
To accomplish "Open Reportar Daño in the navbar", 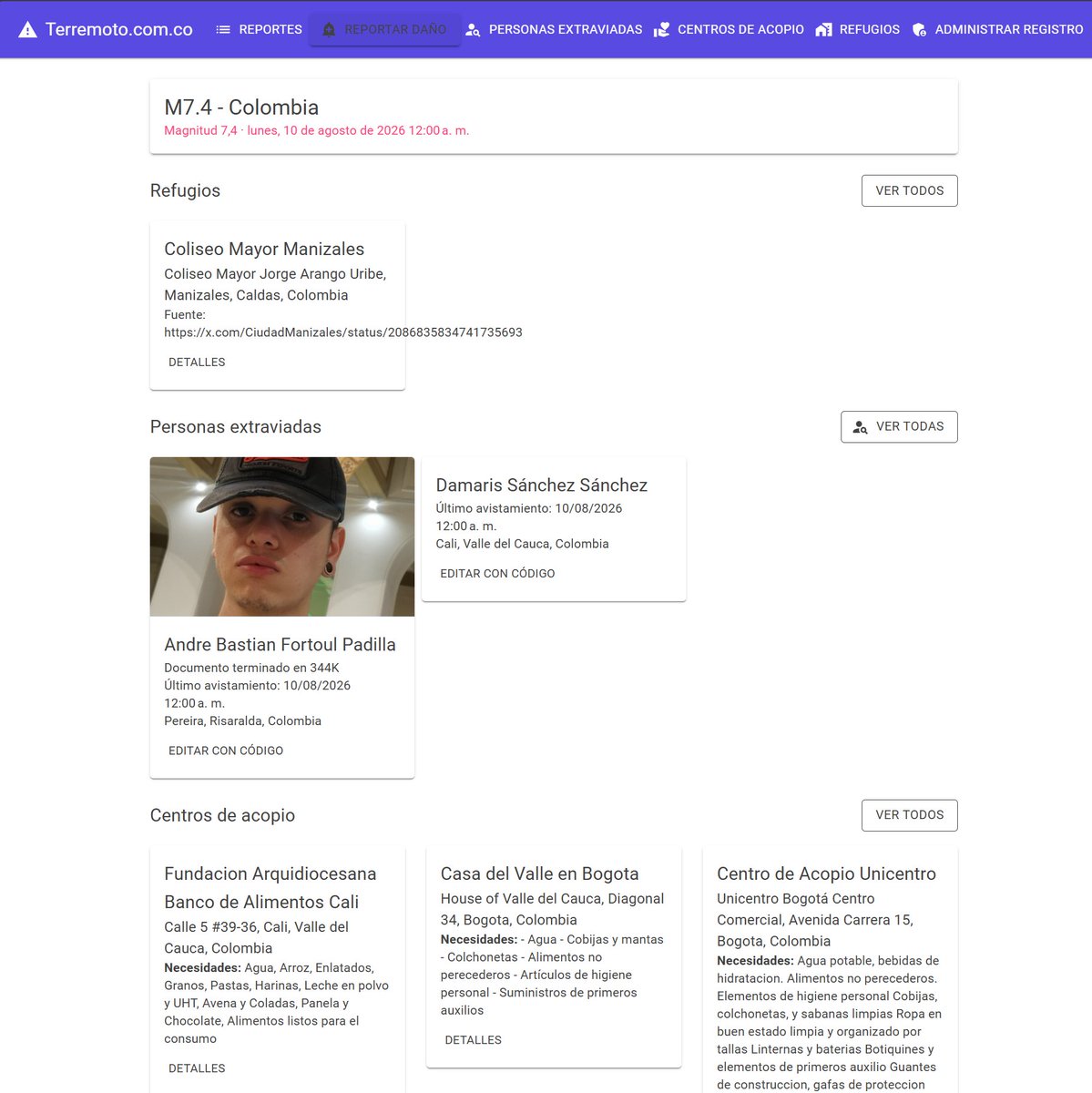I will [x=384, y=29].
